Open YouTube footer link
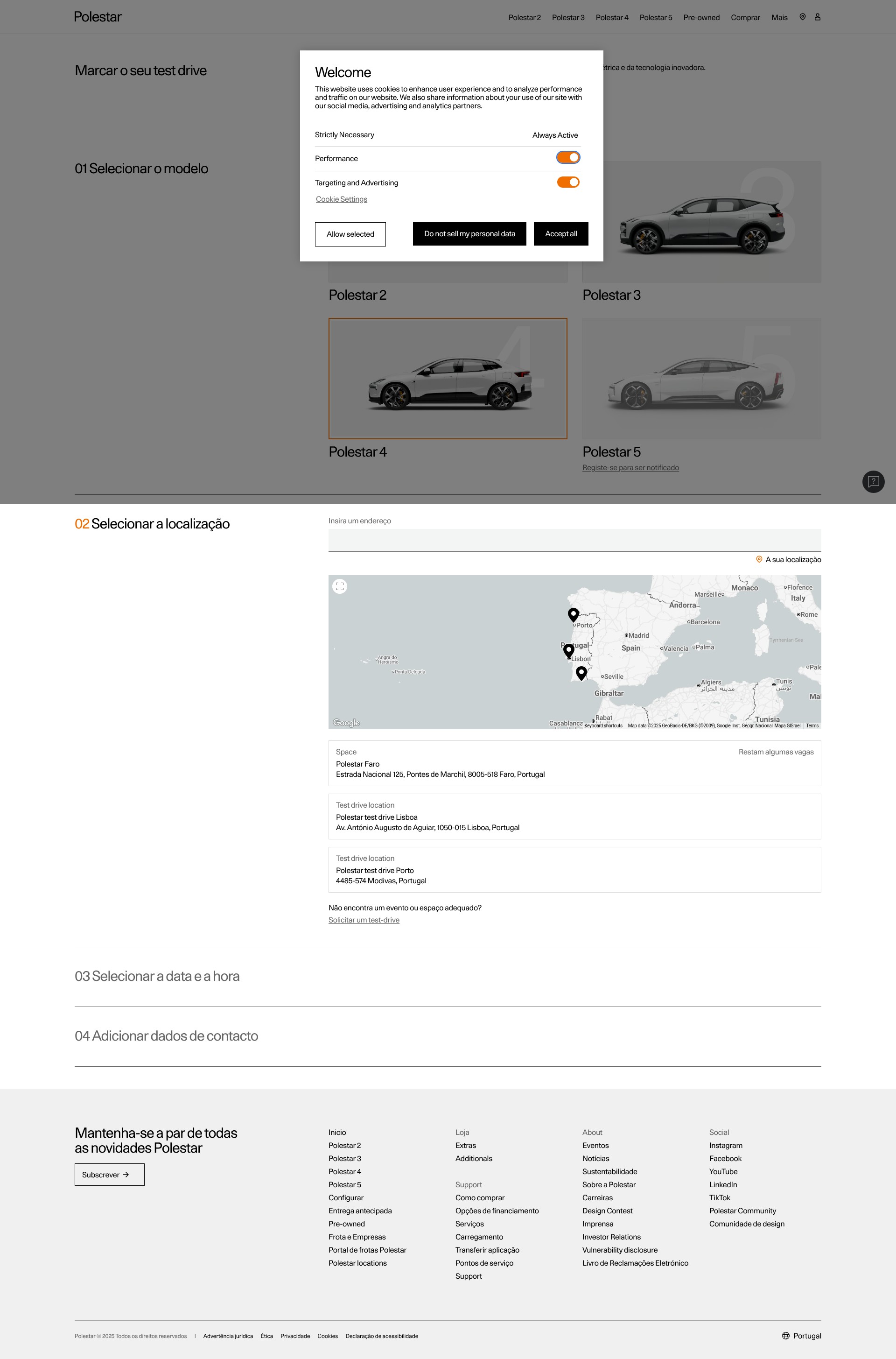896x1359 pixels. [x=723, y=1171]
